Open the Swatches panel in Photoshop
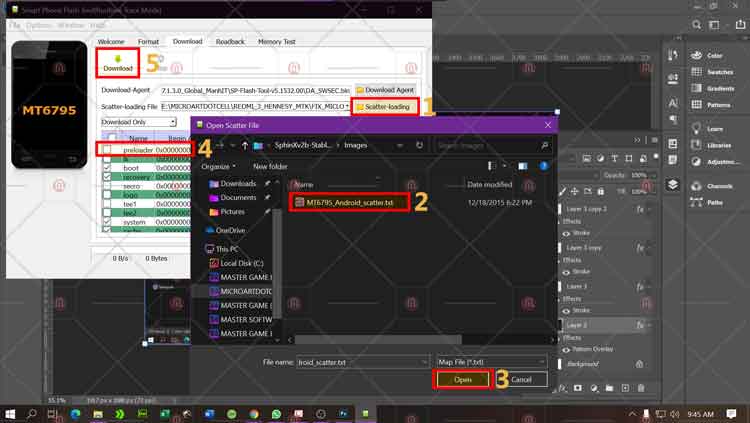 click(x=712, y=72)
